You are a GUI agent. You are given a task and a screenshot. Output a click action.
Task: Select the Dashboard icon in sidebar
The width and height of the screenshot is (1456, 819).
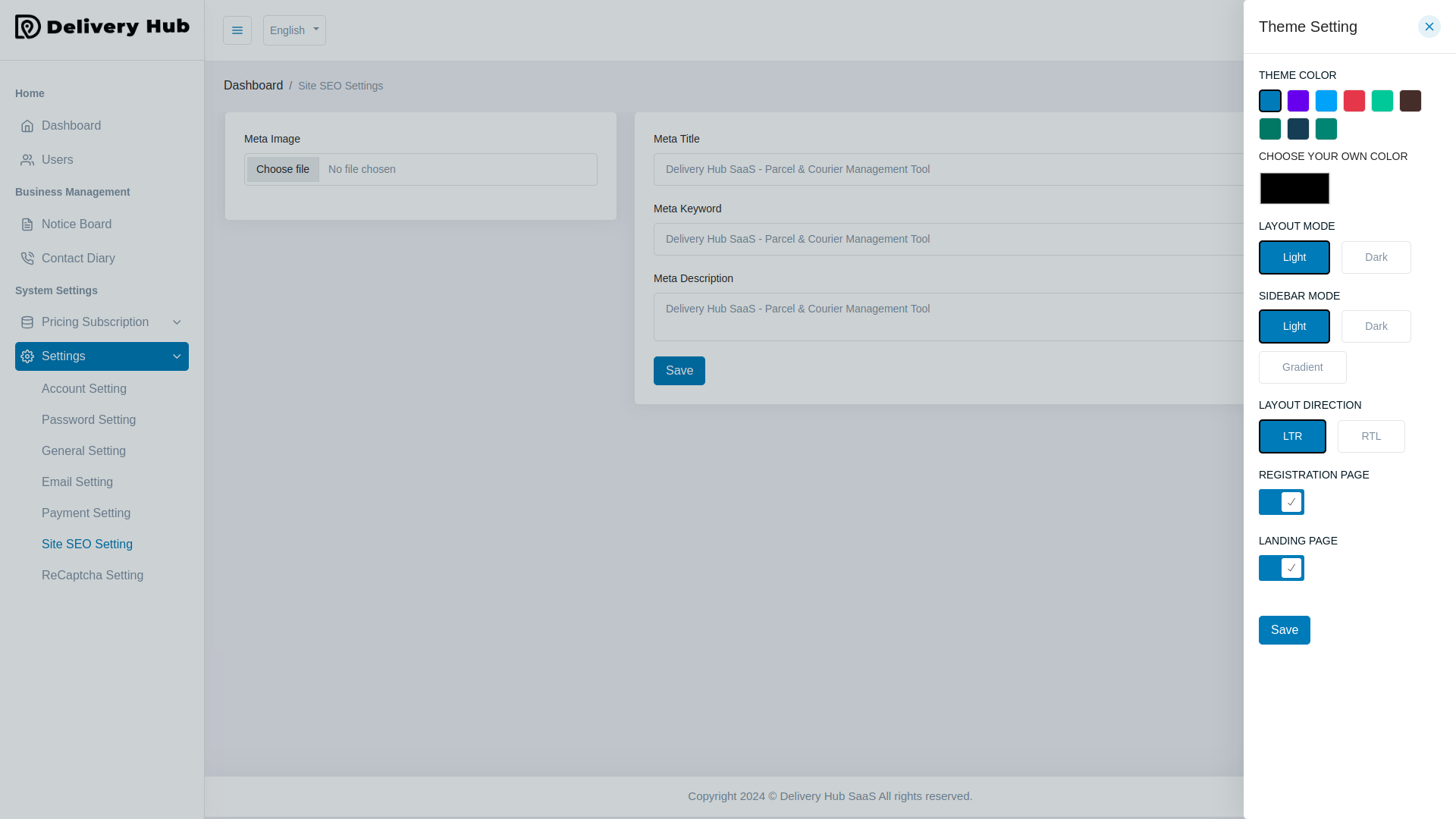pos(27,125)
